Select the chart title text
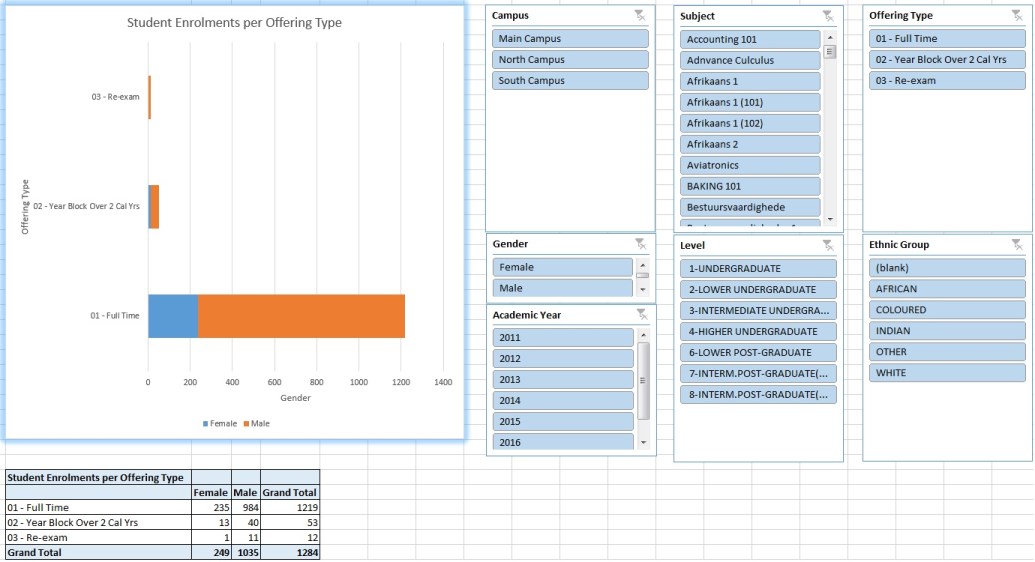The height and width of the screenshot is (562, 1035). (x=234, y=23)
